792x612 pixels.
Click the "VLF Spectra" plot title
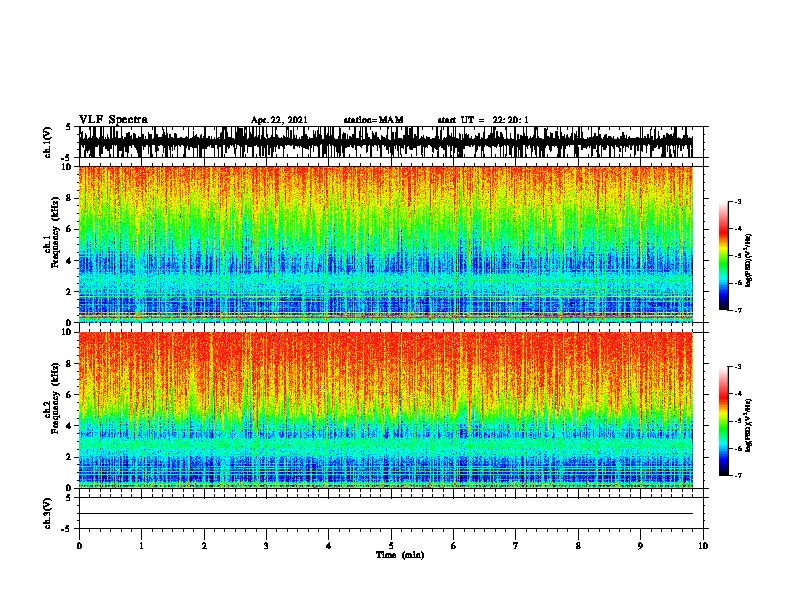[x=113, y=120]
